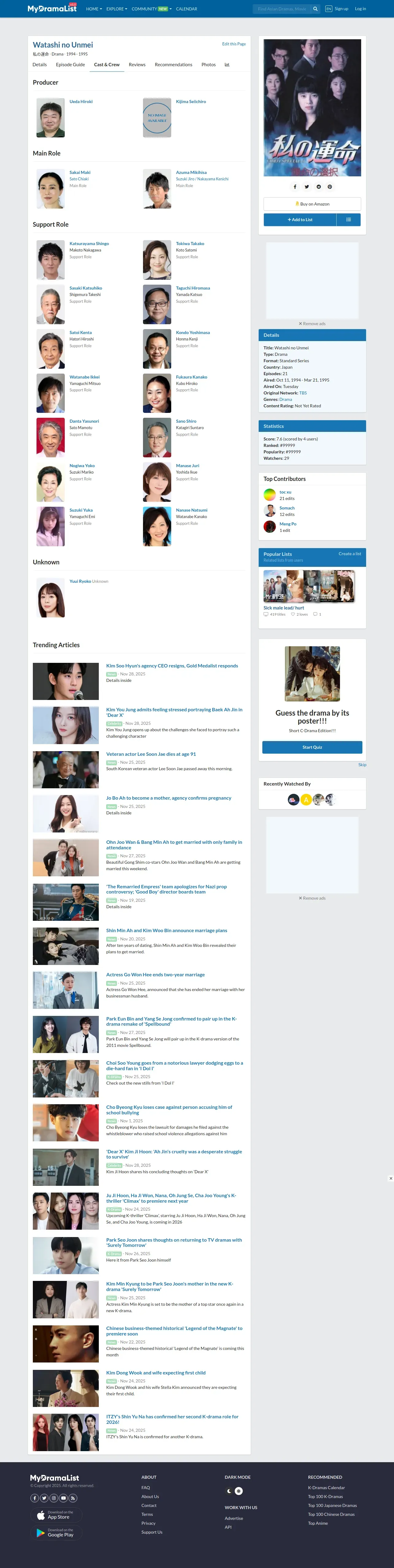Get it on Google Play badge
This screenshot has width=394, height=1568.
[x=56, y=1533]
